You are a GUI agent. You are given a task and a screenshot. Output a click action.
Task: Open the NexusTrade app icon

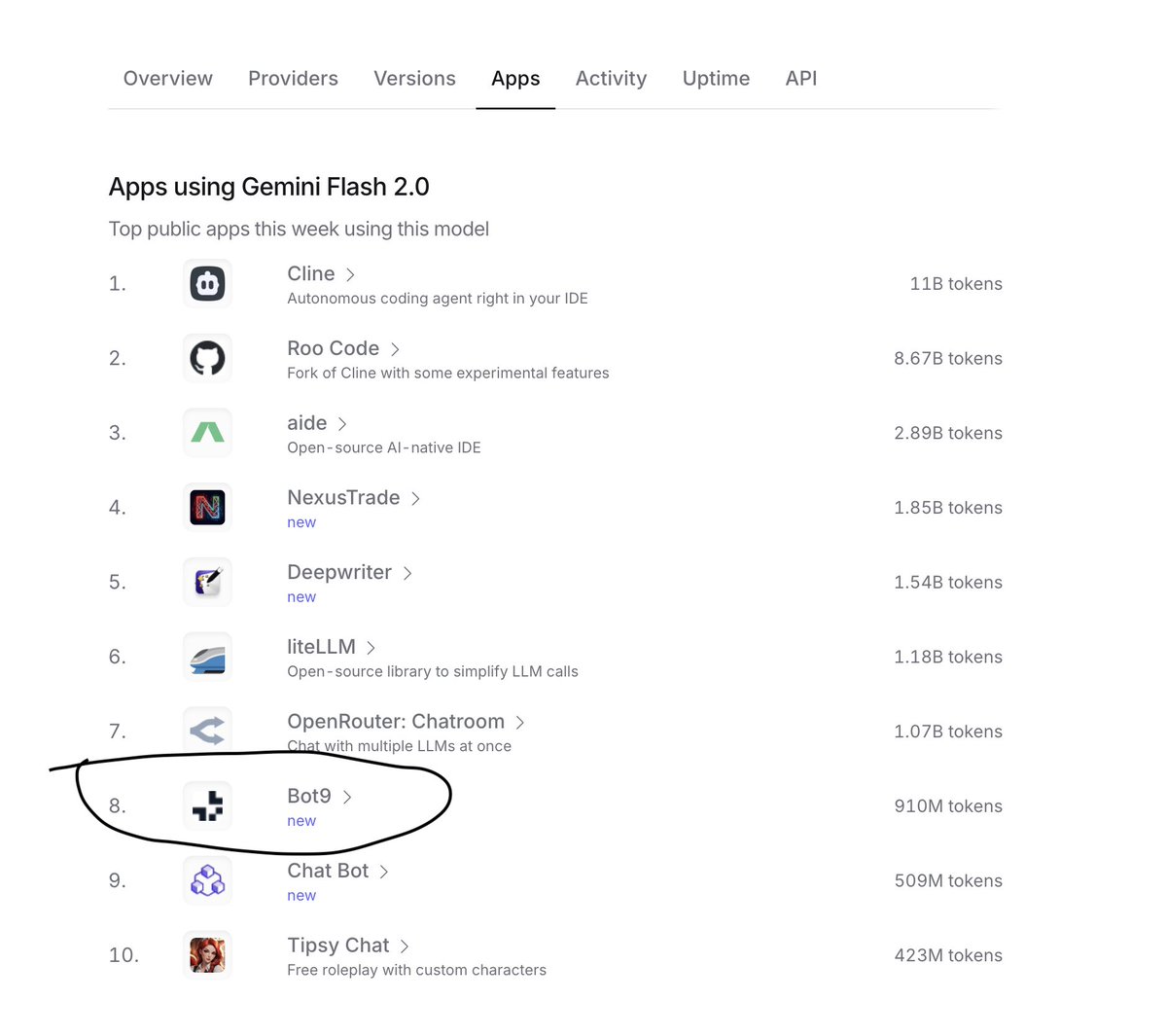(207, 508)
